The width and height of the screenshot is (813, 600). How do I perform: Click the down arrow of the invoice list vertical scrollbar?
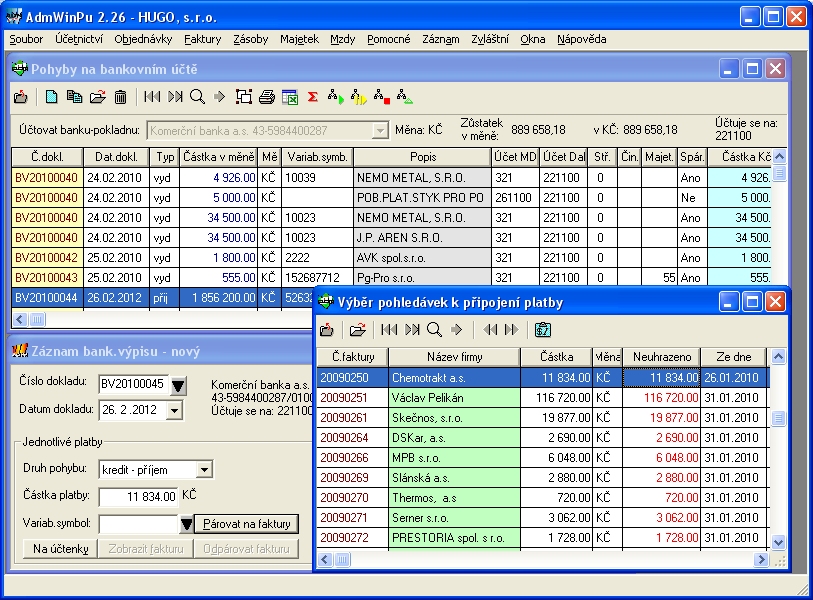778,542
